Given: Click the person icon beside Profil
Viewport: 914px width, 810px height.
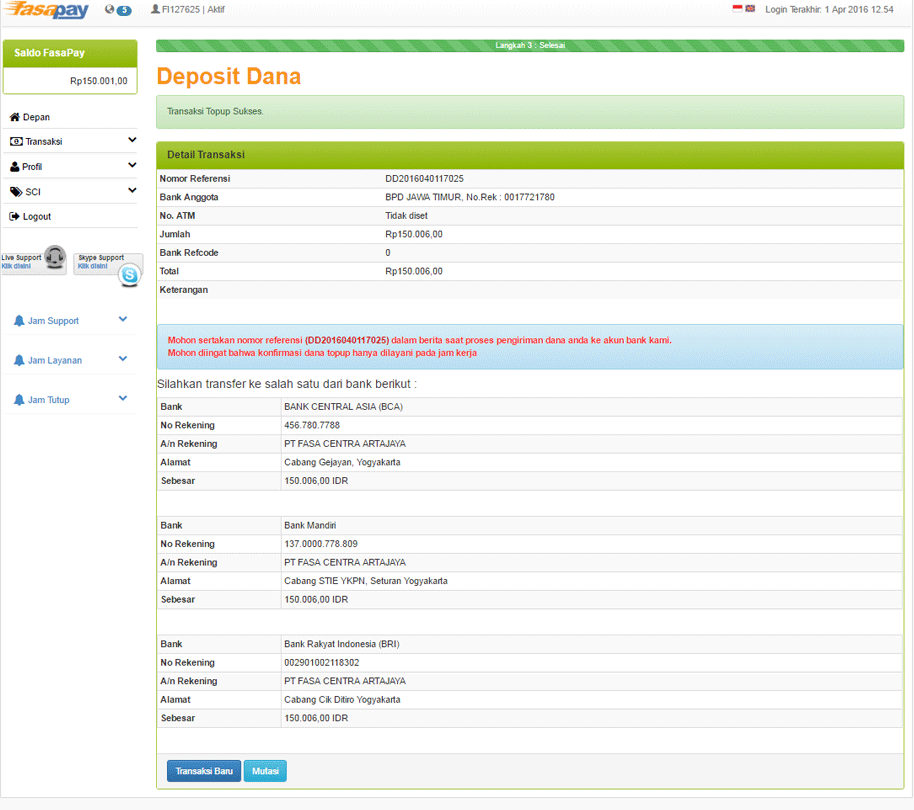Looking at the screenshot, I should (15, 167).
